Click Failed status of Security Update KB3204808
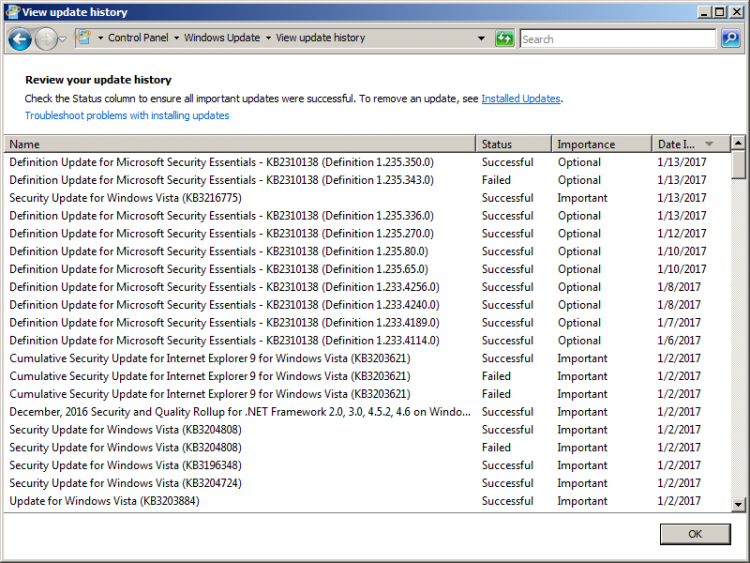Screen dimensions: 750x563 point(496,448)
